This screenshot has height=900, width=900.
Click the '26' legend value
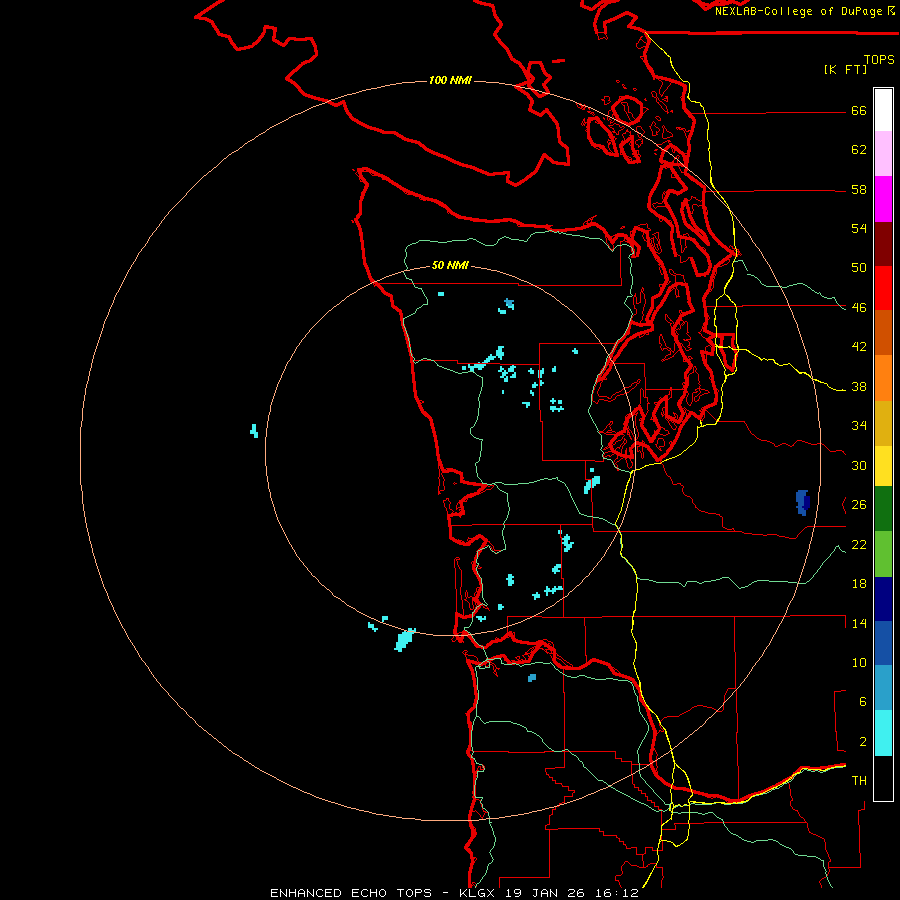(x=859, y=505)
